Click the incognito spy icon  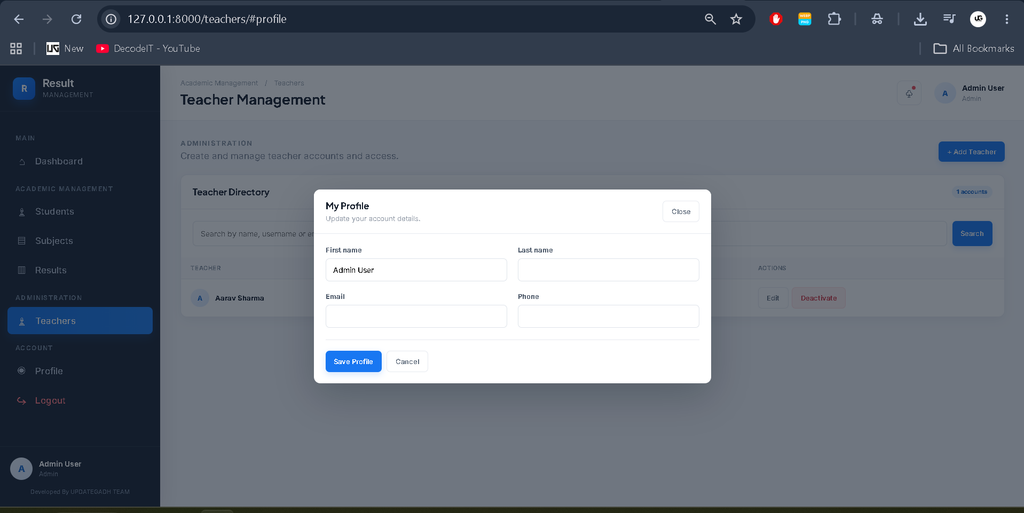(x=877, y=19)
